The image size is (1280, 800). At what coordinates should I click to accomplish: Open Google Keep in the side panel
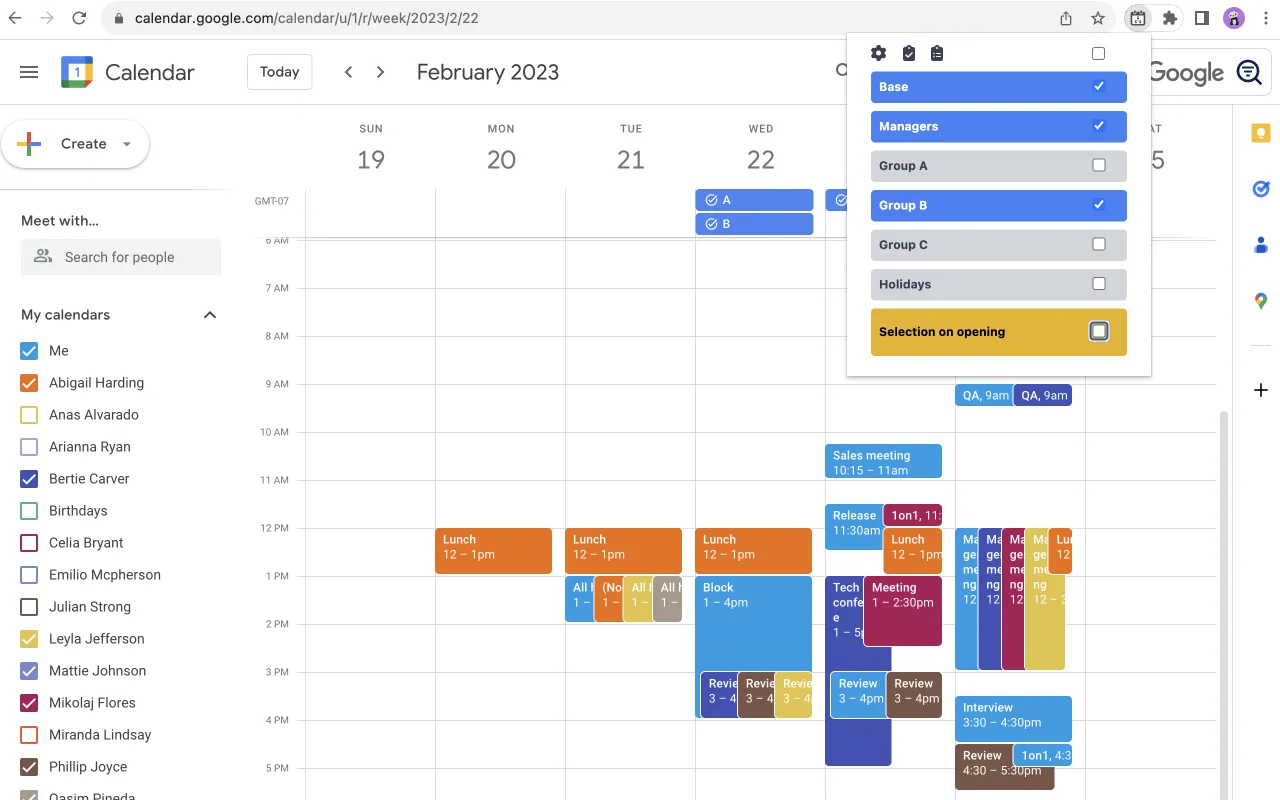point(1260,132)
